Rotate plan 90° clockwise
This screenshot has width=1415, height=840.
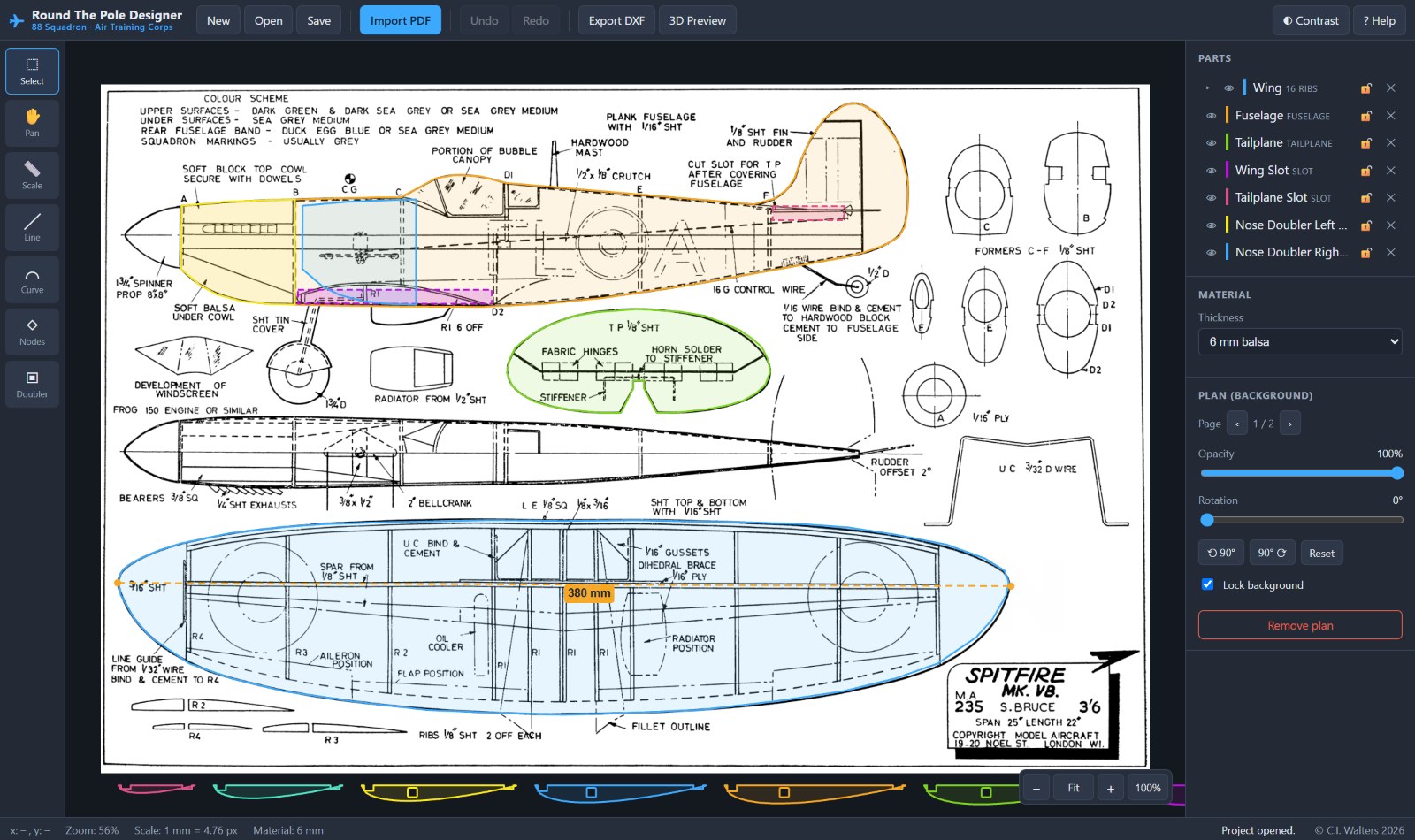coord(1272,553)
